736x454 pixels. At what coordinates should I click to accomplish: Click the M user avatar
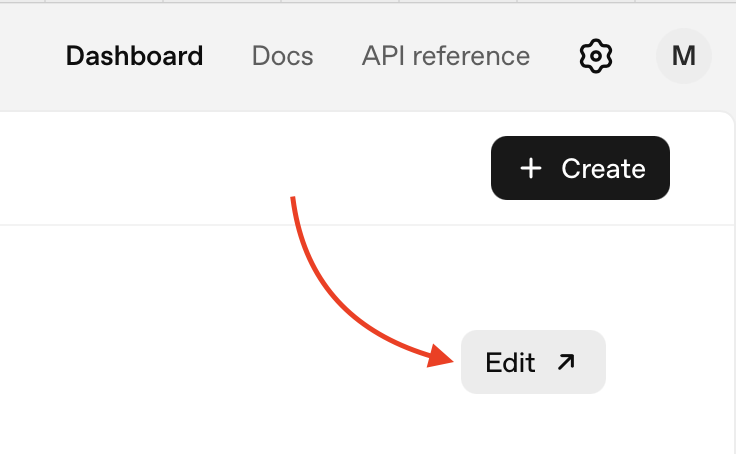coord(683,56)
